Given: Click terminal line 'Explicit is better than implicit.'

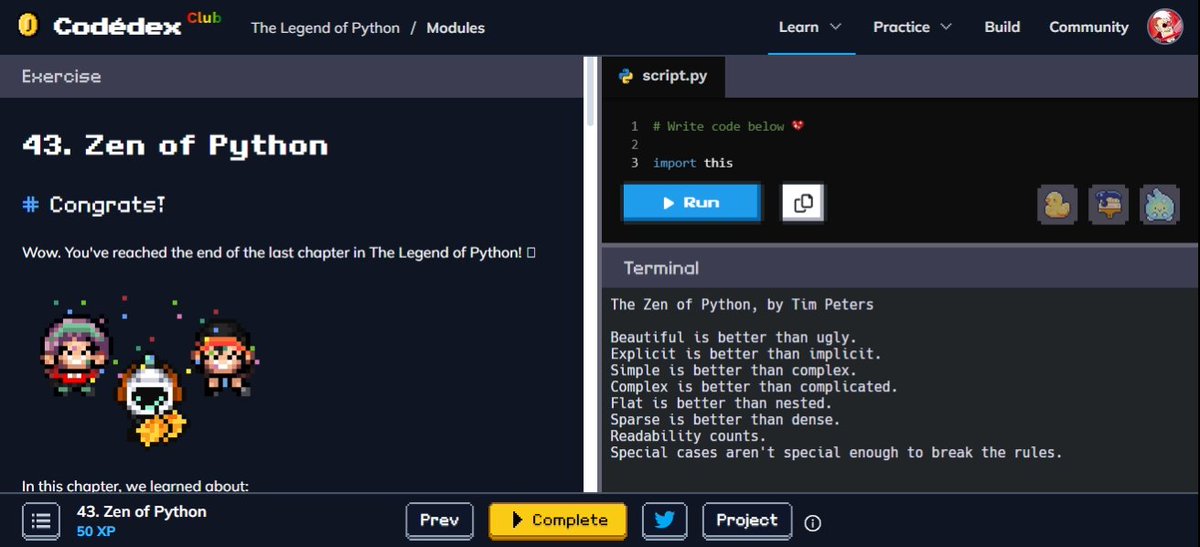Looking at the screenshot, I should 746,353.
